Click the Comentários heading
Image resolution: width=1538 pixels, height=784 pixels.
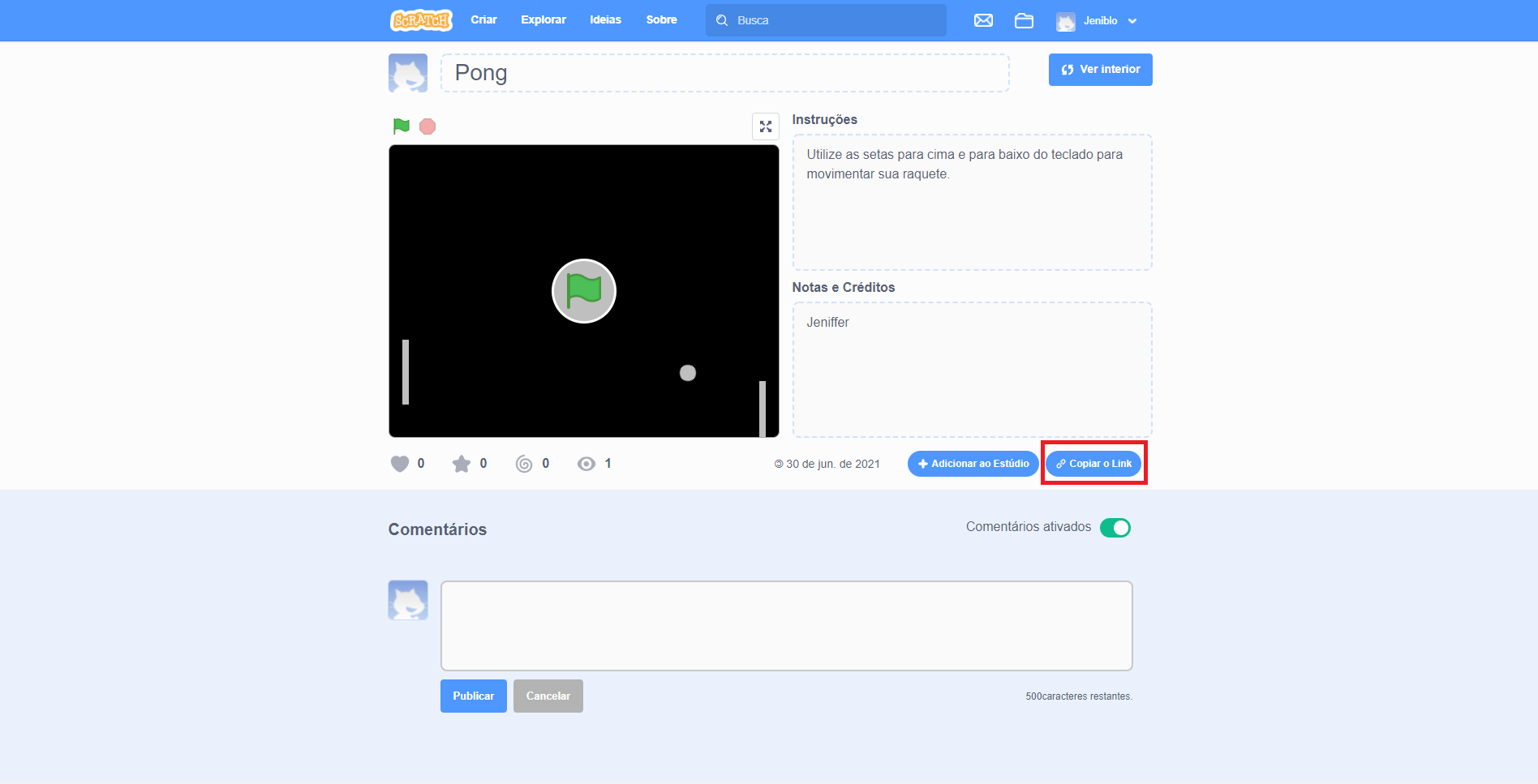(x=437, y=529)
